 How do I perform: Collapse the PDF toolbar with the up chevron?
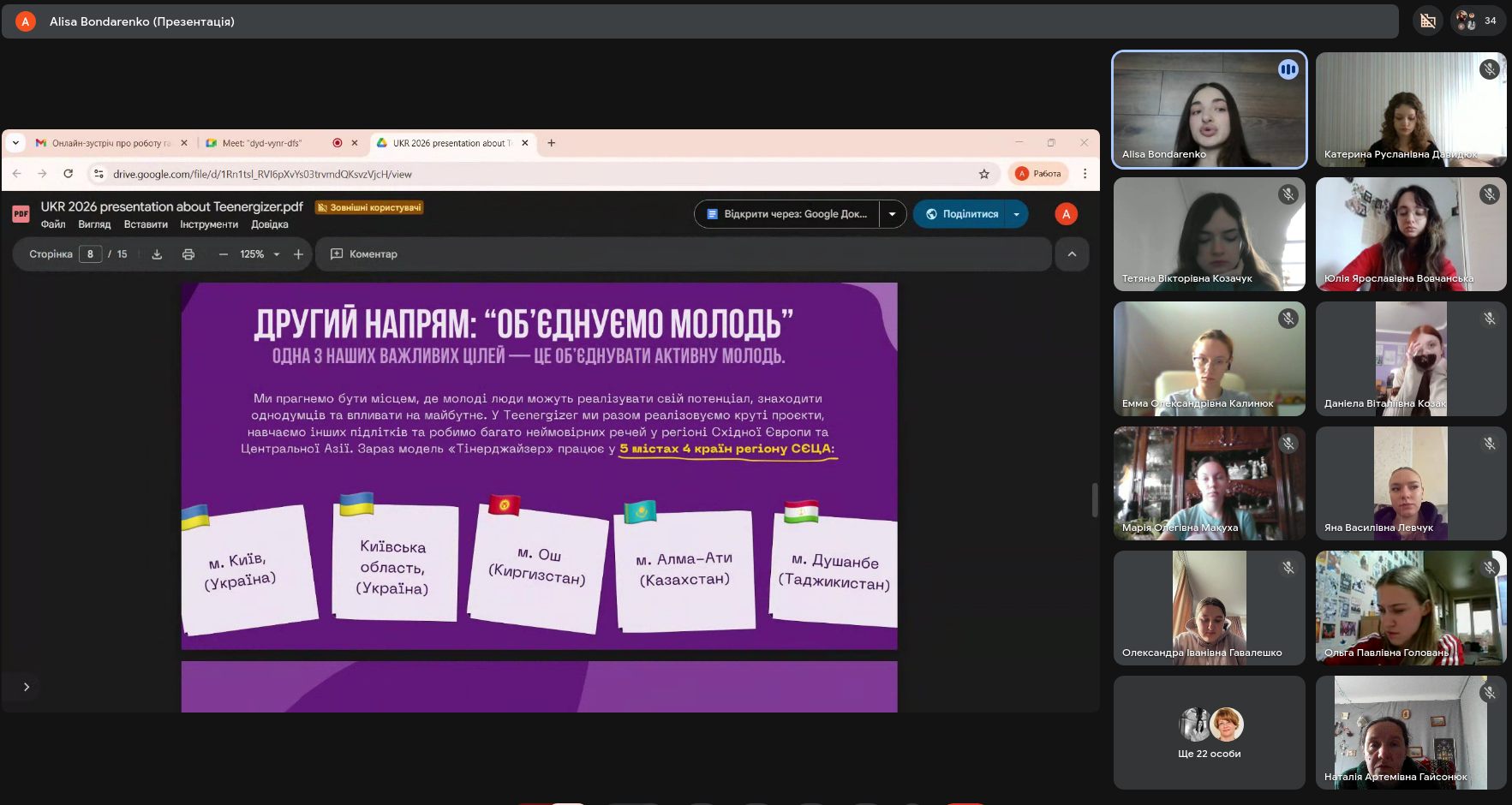1072,254
